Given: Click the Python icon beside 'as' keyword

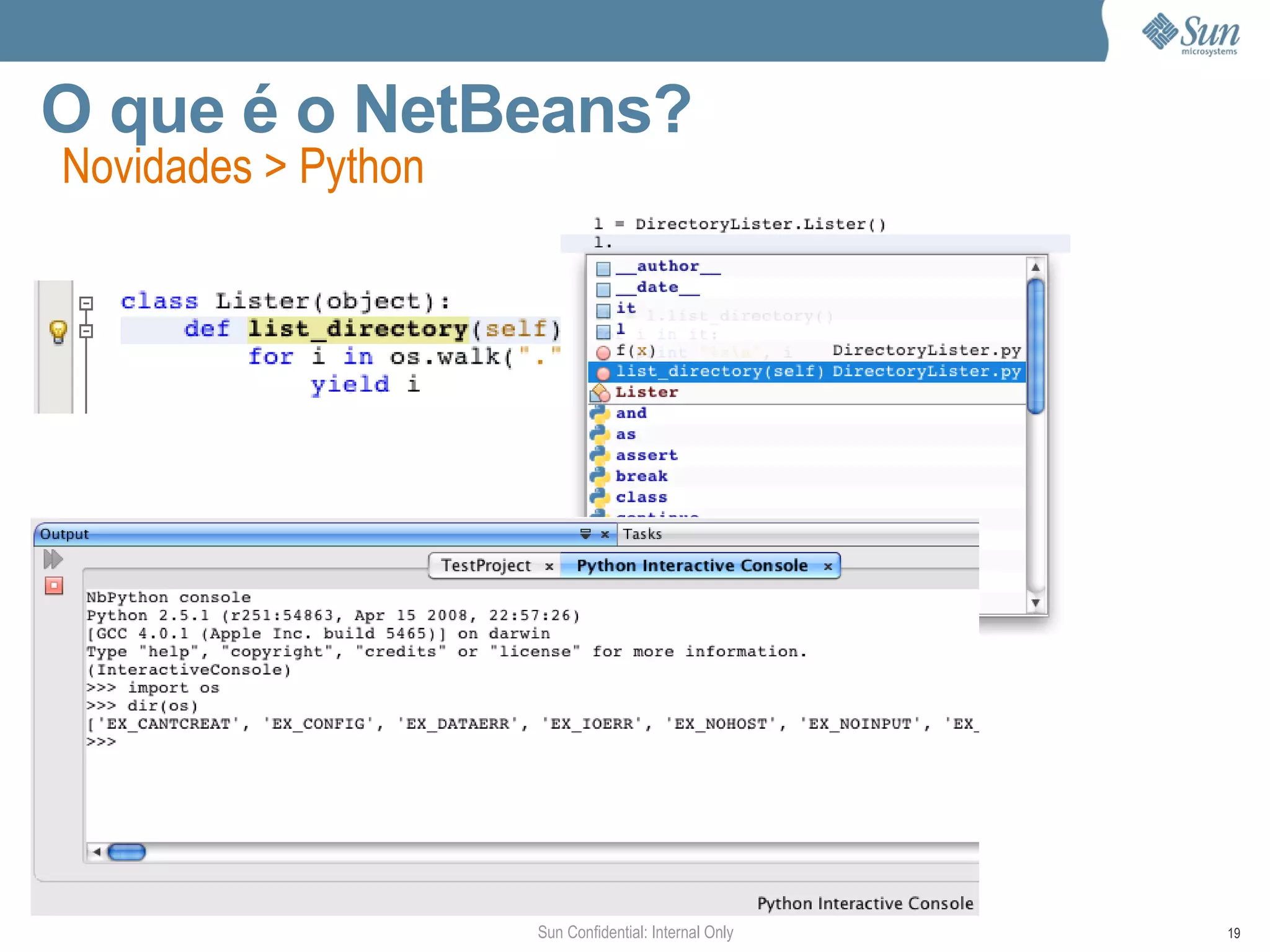Looking at the screenshot, I should [600, 434].
